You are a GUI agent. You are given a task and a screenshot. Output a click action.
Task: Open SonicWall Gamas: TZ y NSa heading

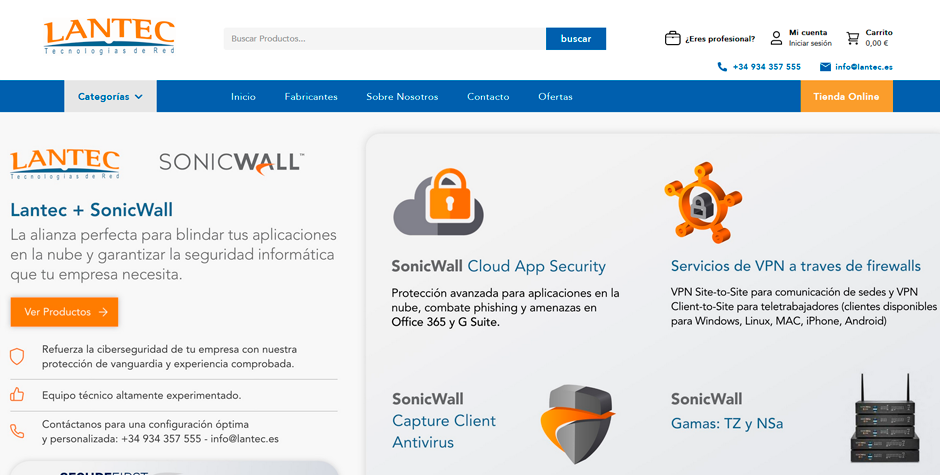(727, 411)
